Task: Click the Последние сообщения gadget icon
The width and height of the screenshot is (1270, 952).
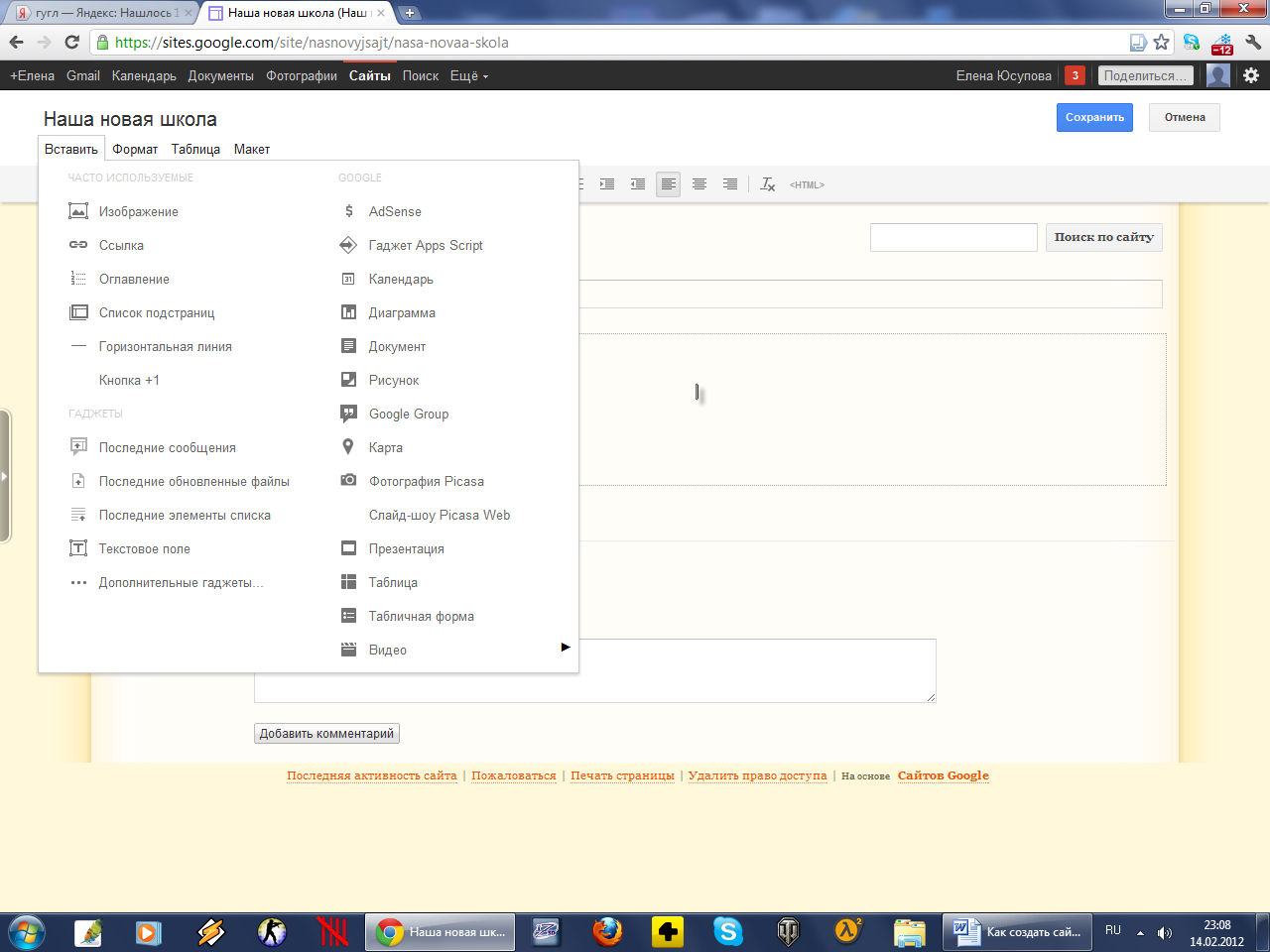Action: (78, 447)
